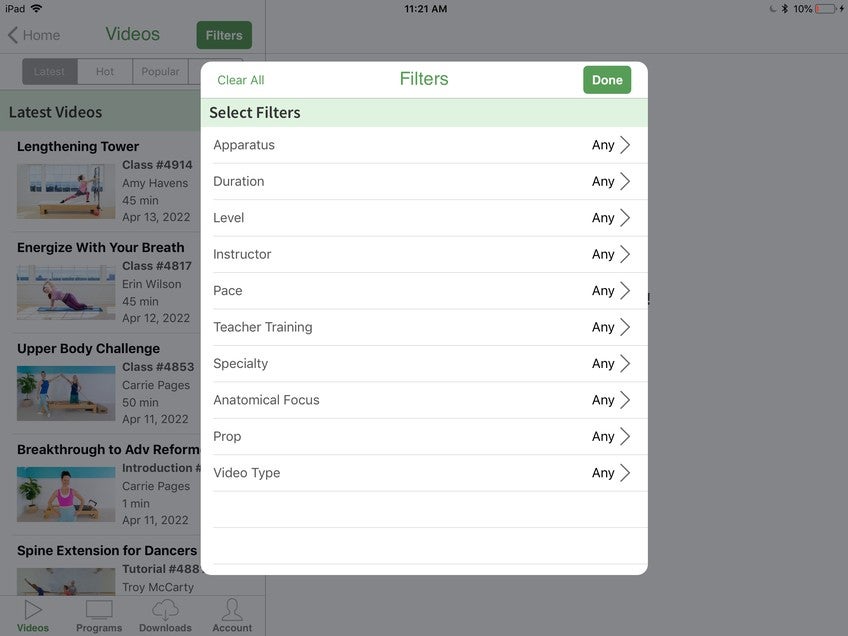Expand the Apparatus filter chevron
The image size is (848, 636).
pyautogui.click(x=625, y=145)
